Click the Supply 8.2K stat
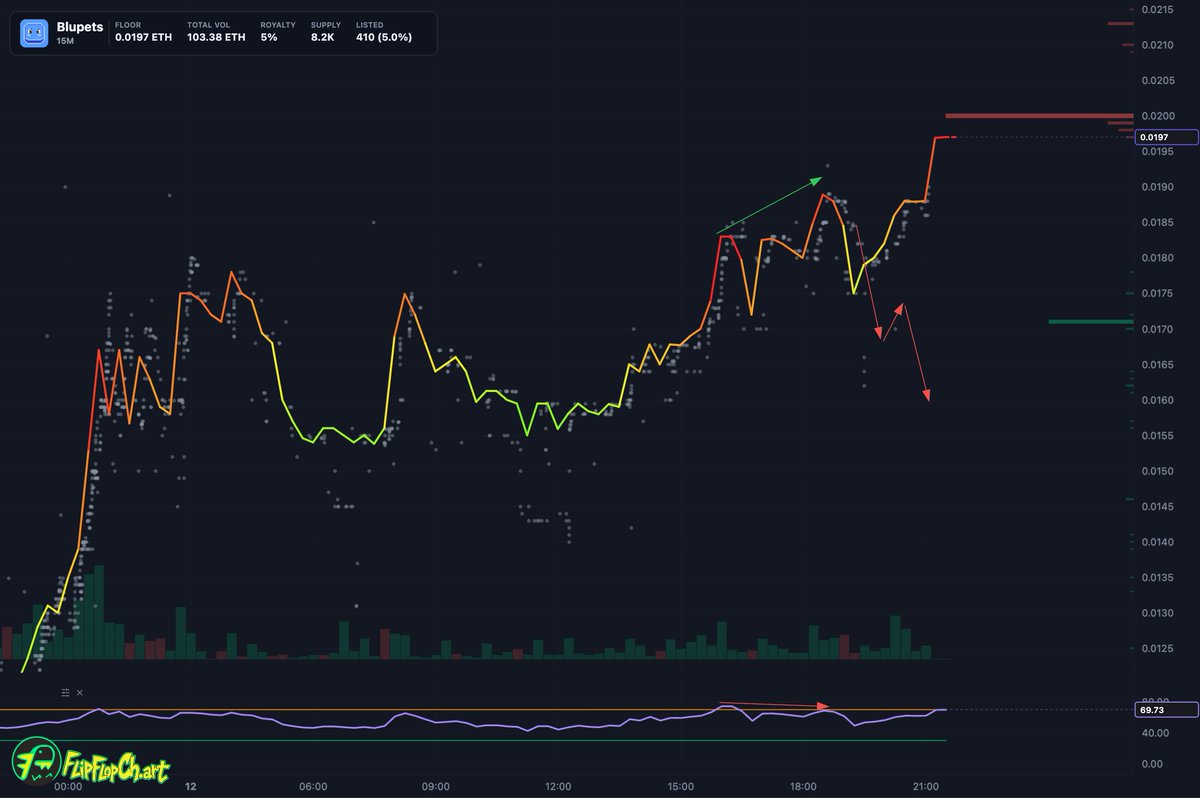1200x798 pixels. [x=326, y=32]
